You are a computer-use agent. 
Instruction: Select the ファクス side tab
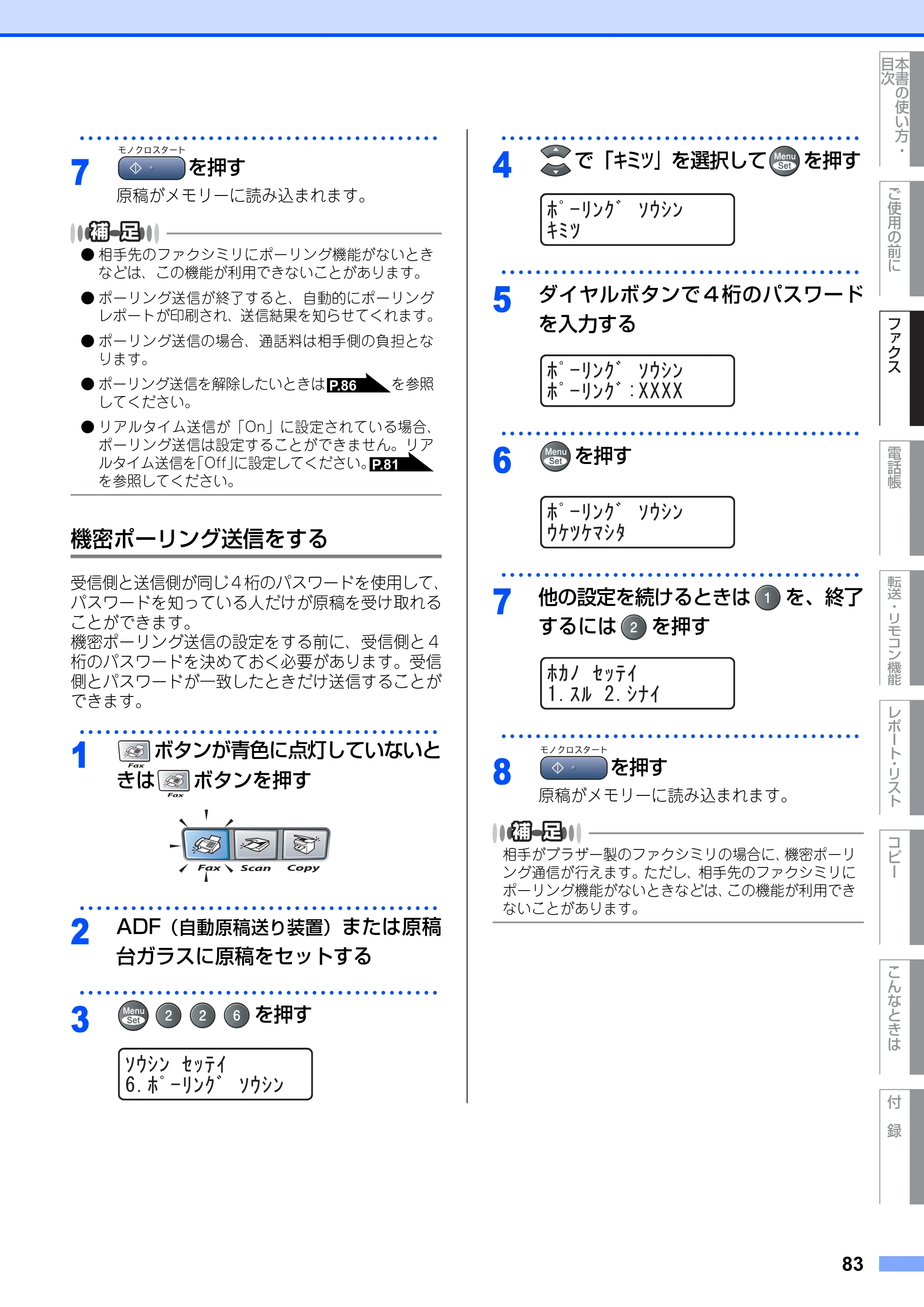pyautogui.click(x=901, y=368)
